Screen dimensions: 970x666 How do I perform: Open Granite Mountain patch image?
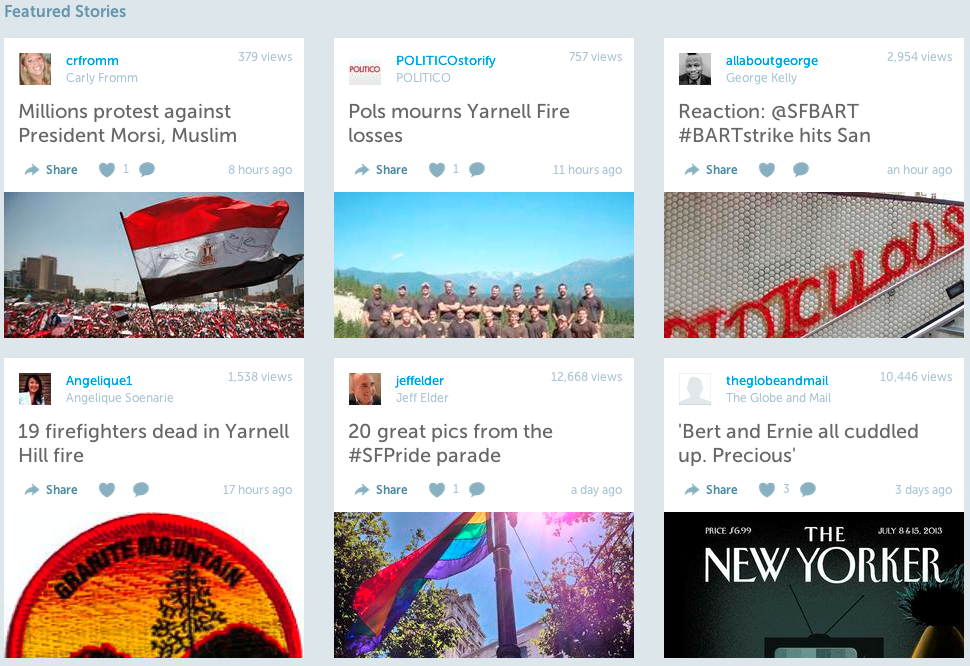pyautogui.click(x=154, y=584)
